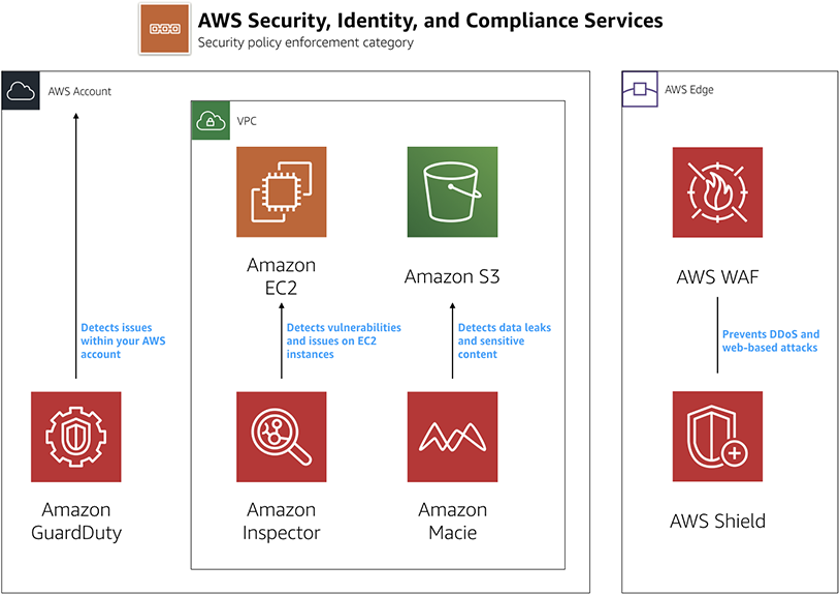
Task: Click the diagram title 'AWS Security, Identity, and Compliance Services'
Action: 430,20
